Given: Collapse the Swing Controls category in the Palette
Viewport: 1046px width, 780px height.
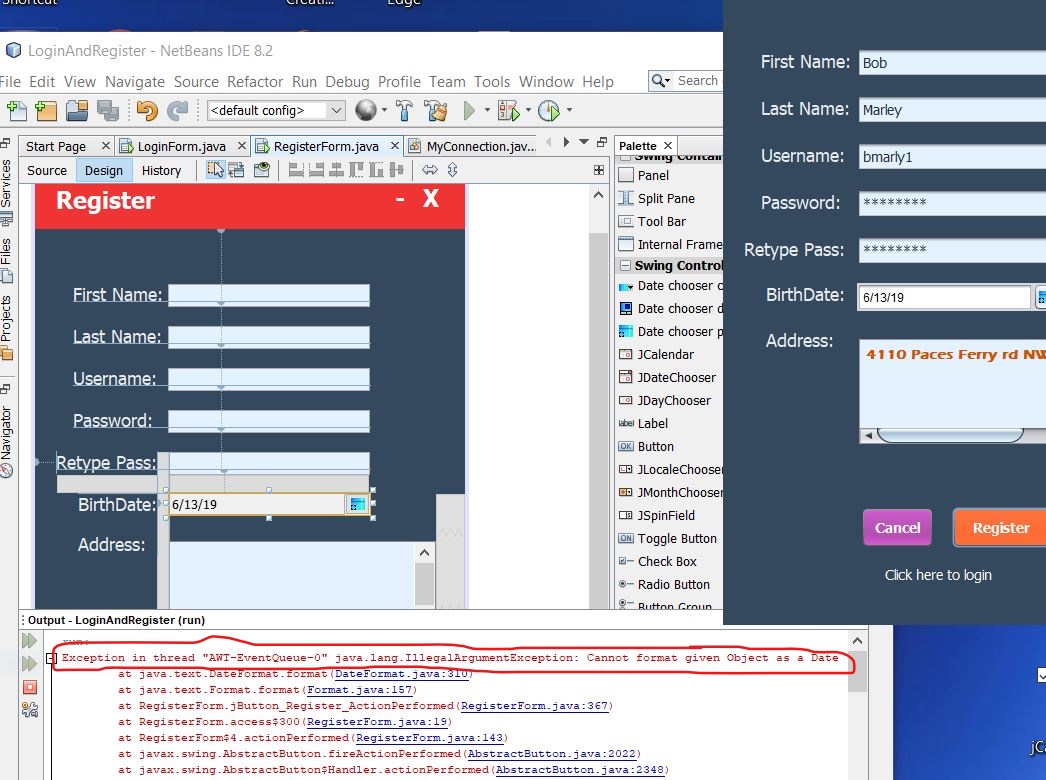Looking at the screenshot, I should click(628, 264).
